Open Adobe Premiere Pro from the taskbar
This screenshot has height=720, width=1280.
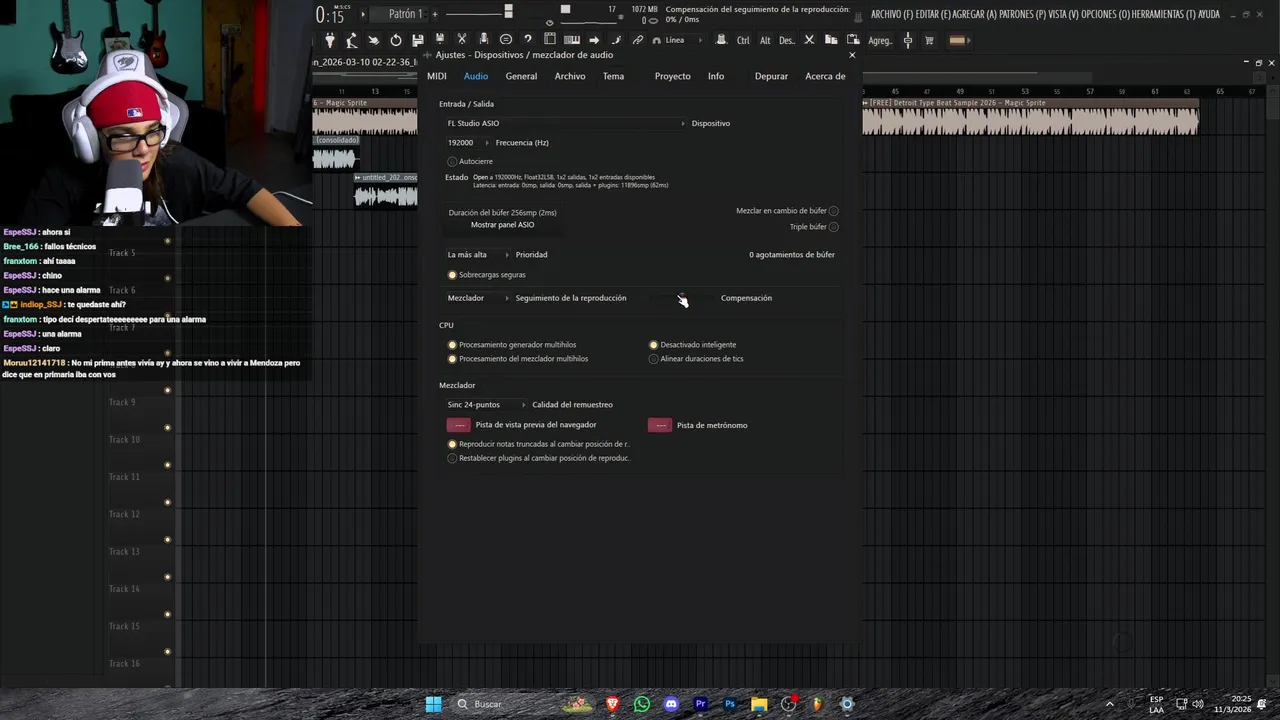[700, 704]
